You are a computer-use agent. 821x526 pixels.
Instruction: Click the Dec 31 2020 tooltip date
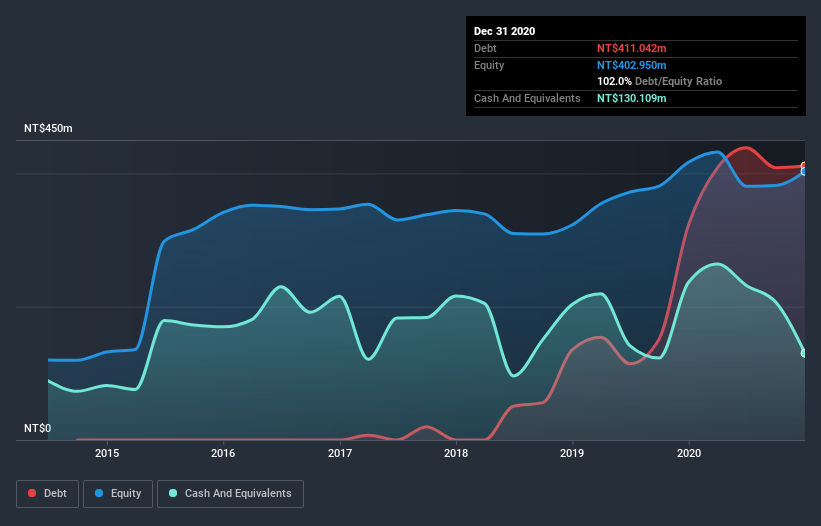tap(504, 31)
